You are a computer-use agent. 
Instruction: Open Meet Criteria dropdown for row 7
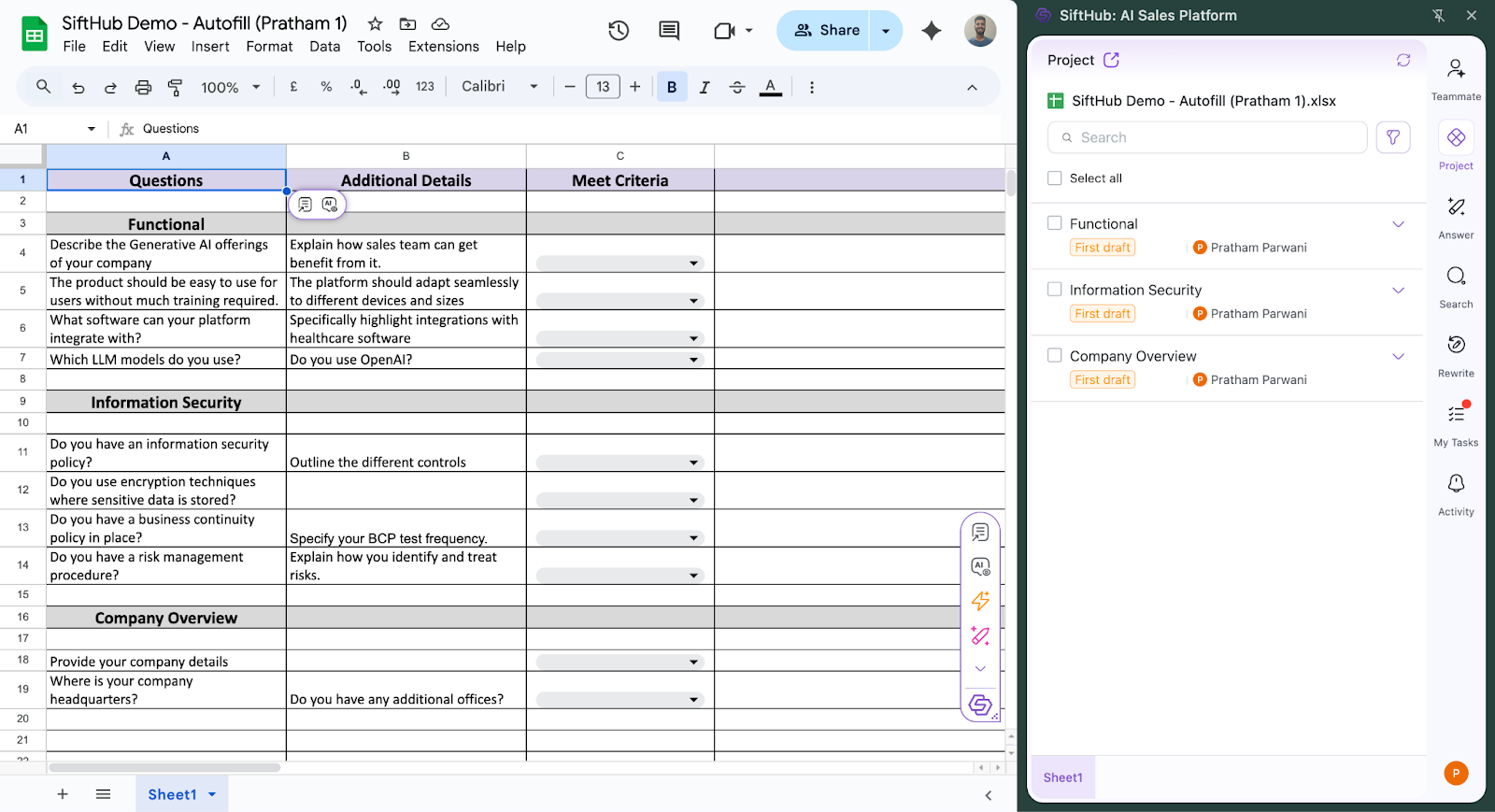pyautogui.click(x=693, y=360)
